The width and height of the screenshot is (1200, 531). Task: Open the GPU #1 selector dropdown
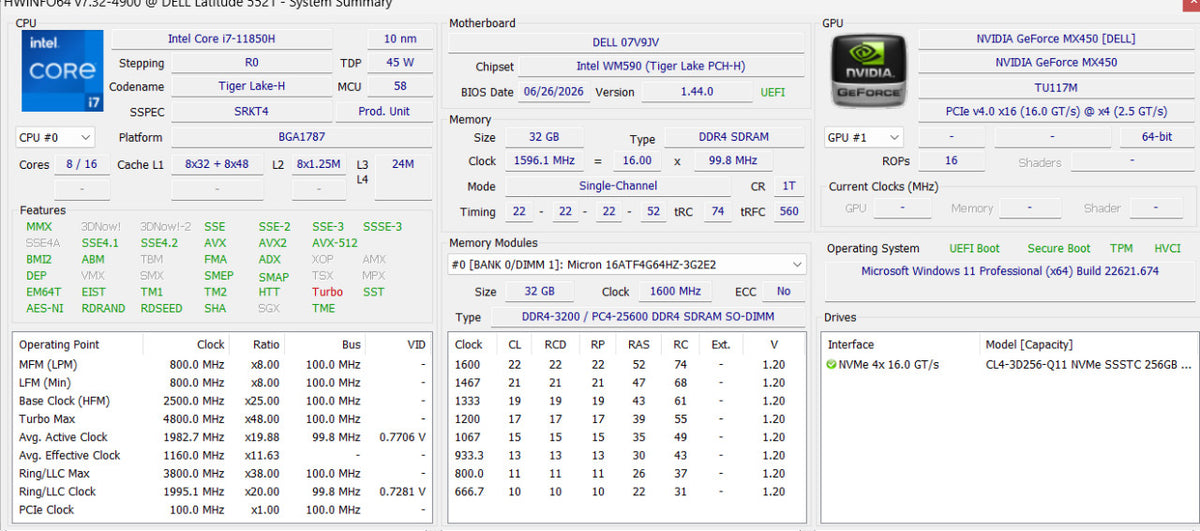pos(863,137)
